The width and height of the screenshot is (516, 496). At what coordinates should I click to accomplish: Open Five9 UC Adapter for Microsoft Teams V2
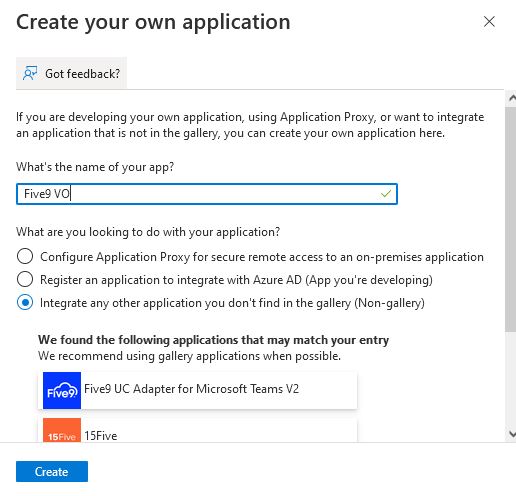click(197, 390)
